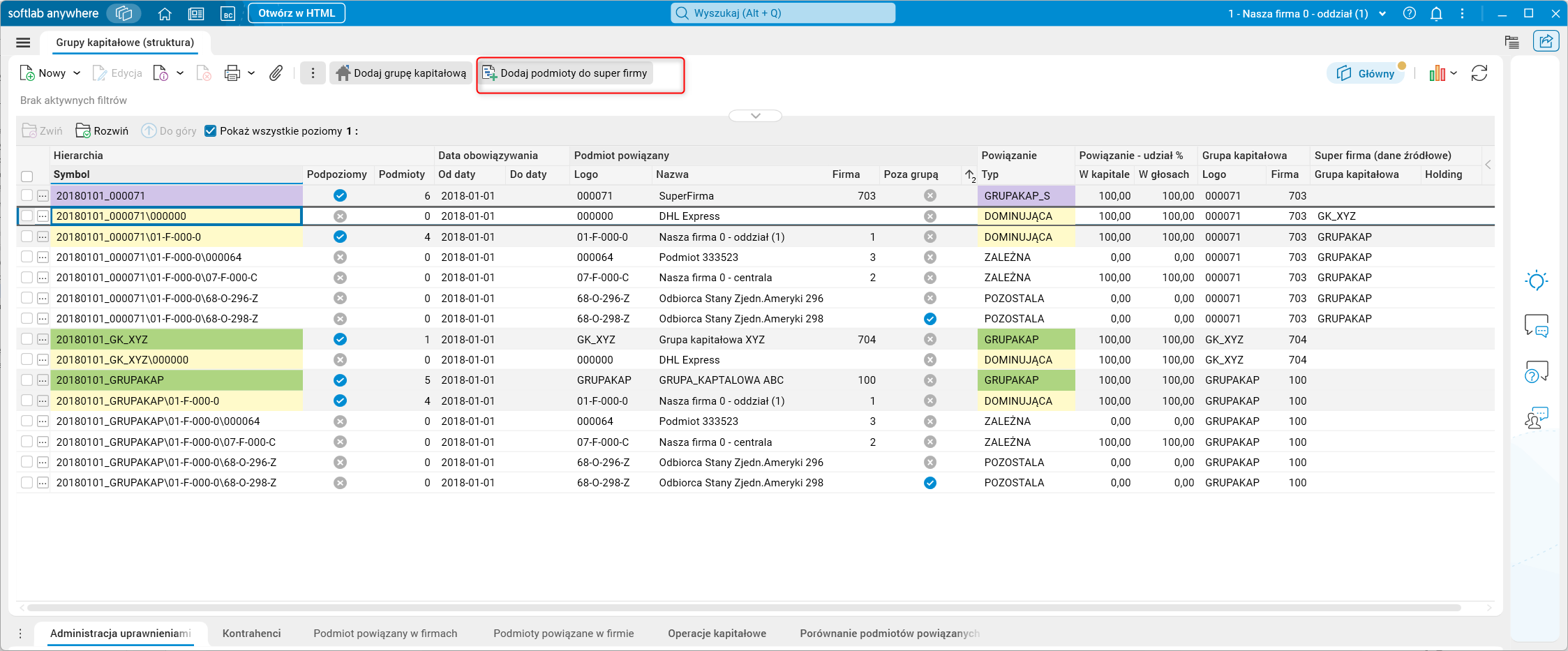Click the document with clock icon
Image resolution: width=1568 pixels, height=651 pixels.
pyautogui.click(x=160, y=73)
